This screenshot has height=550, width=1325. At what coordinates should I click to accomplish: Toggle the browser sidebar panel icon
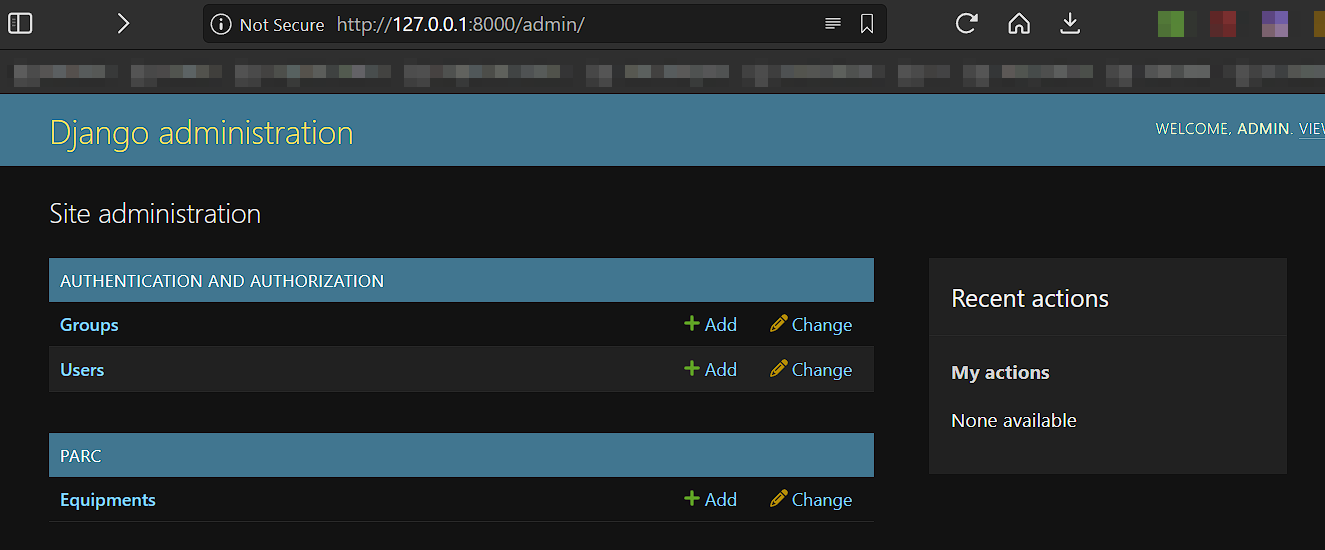point(20,23)
